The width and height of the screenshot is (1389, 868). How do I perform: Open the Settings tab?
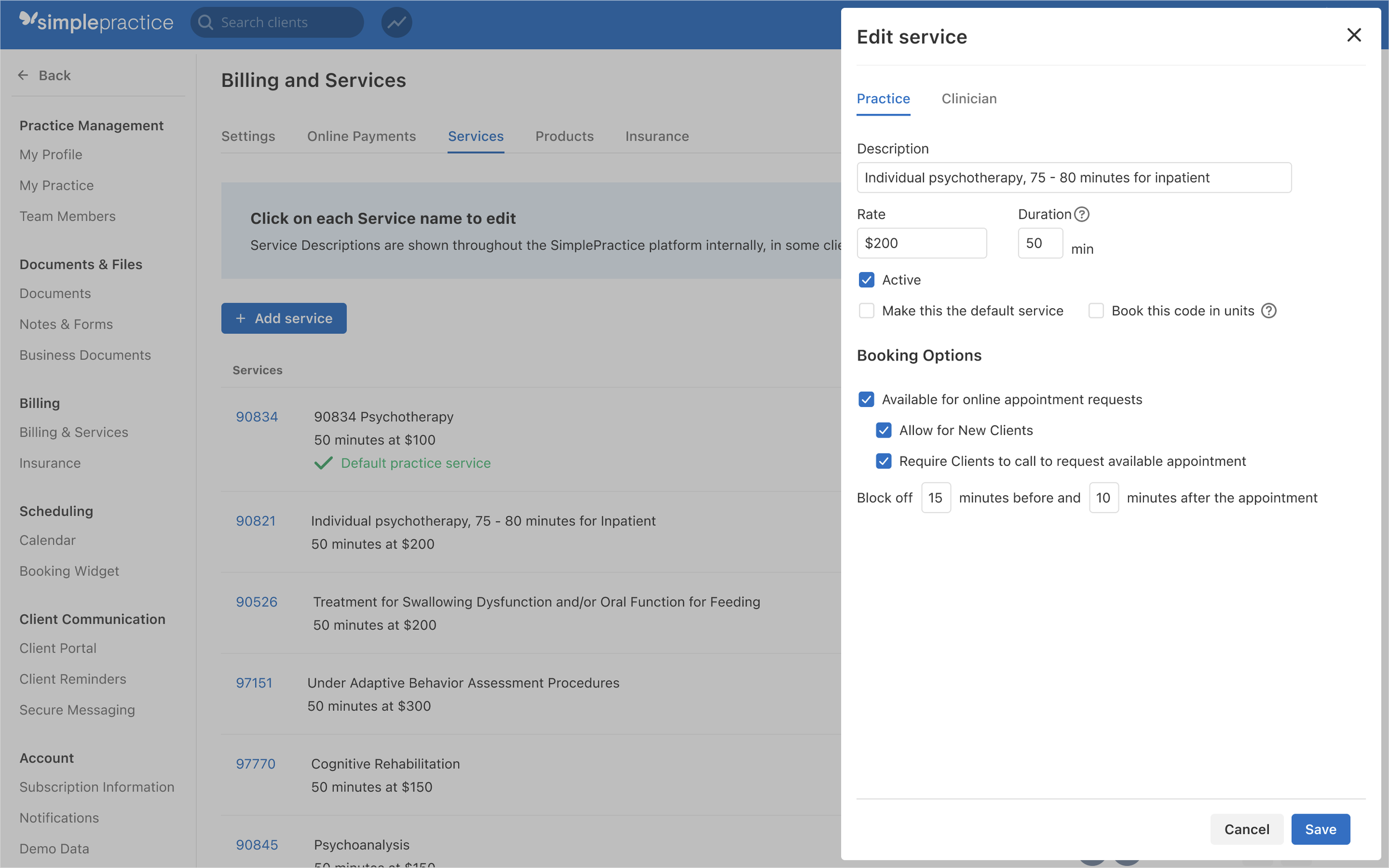(248, 136)
